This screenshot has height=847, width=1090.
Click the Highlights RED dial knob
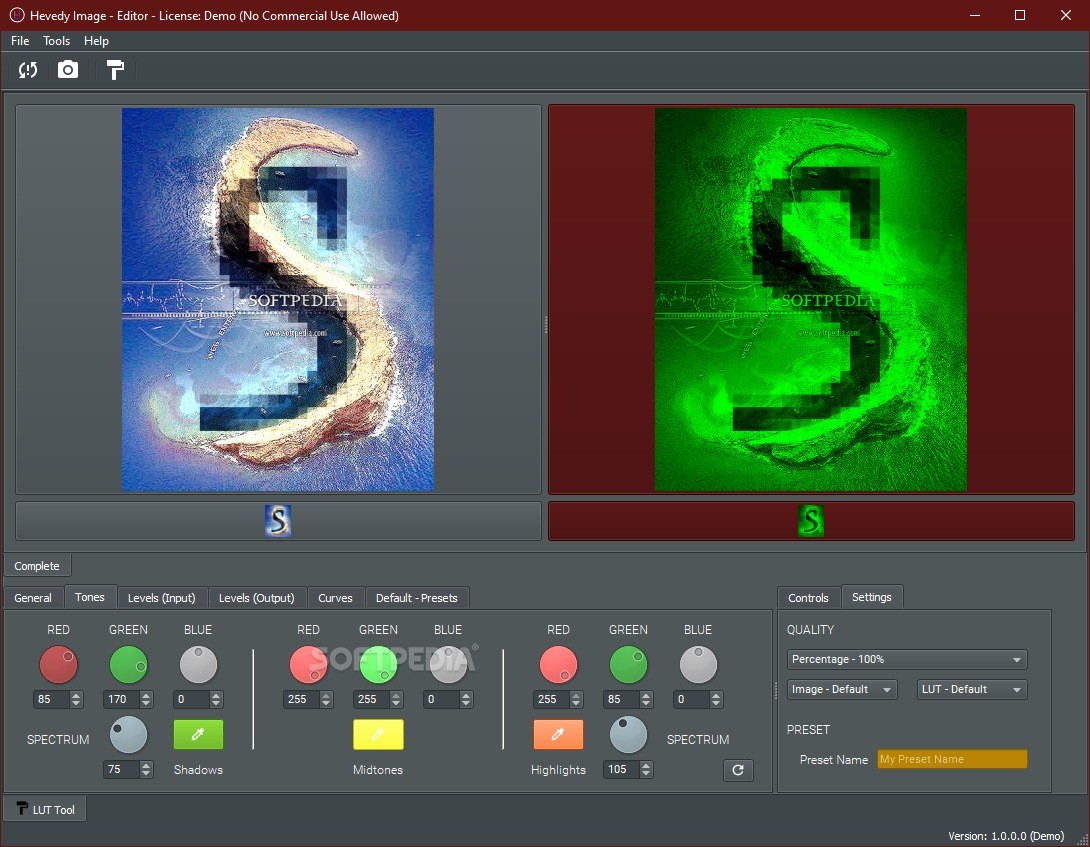point(558,665)
